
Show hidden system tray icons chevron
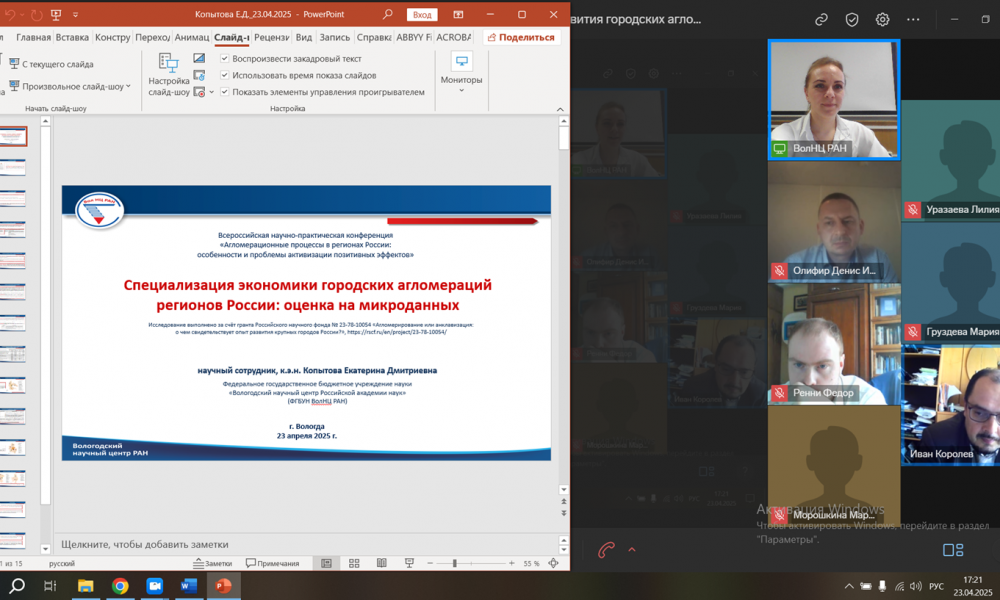[849, 586]
